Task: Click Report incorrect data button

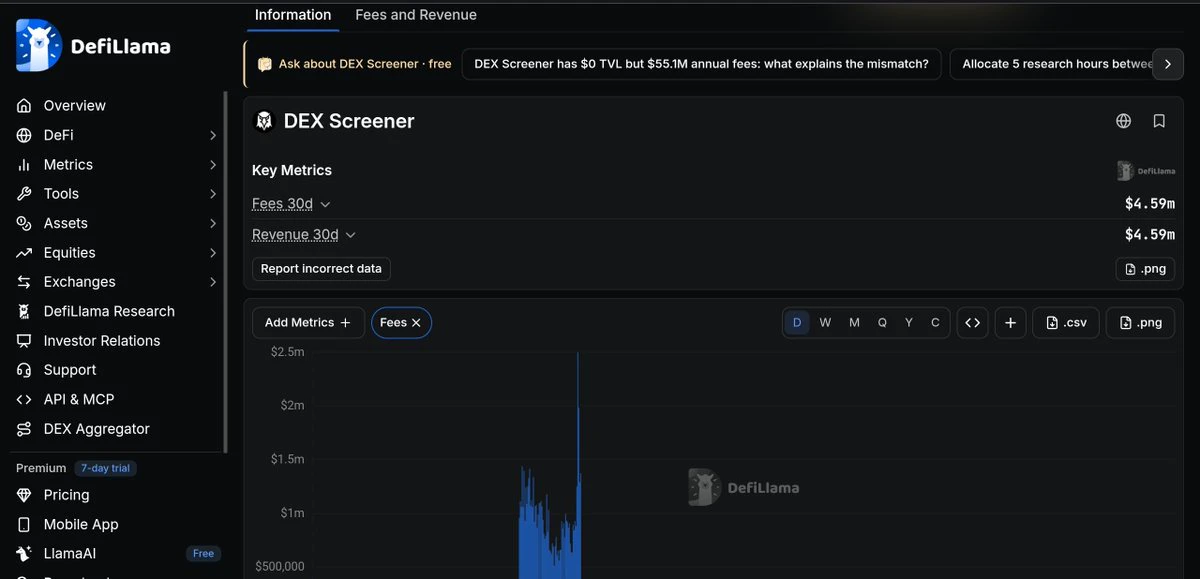Action: click(321, 269)
